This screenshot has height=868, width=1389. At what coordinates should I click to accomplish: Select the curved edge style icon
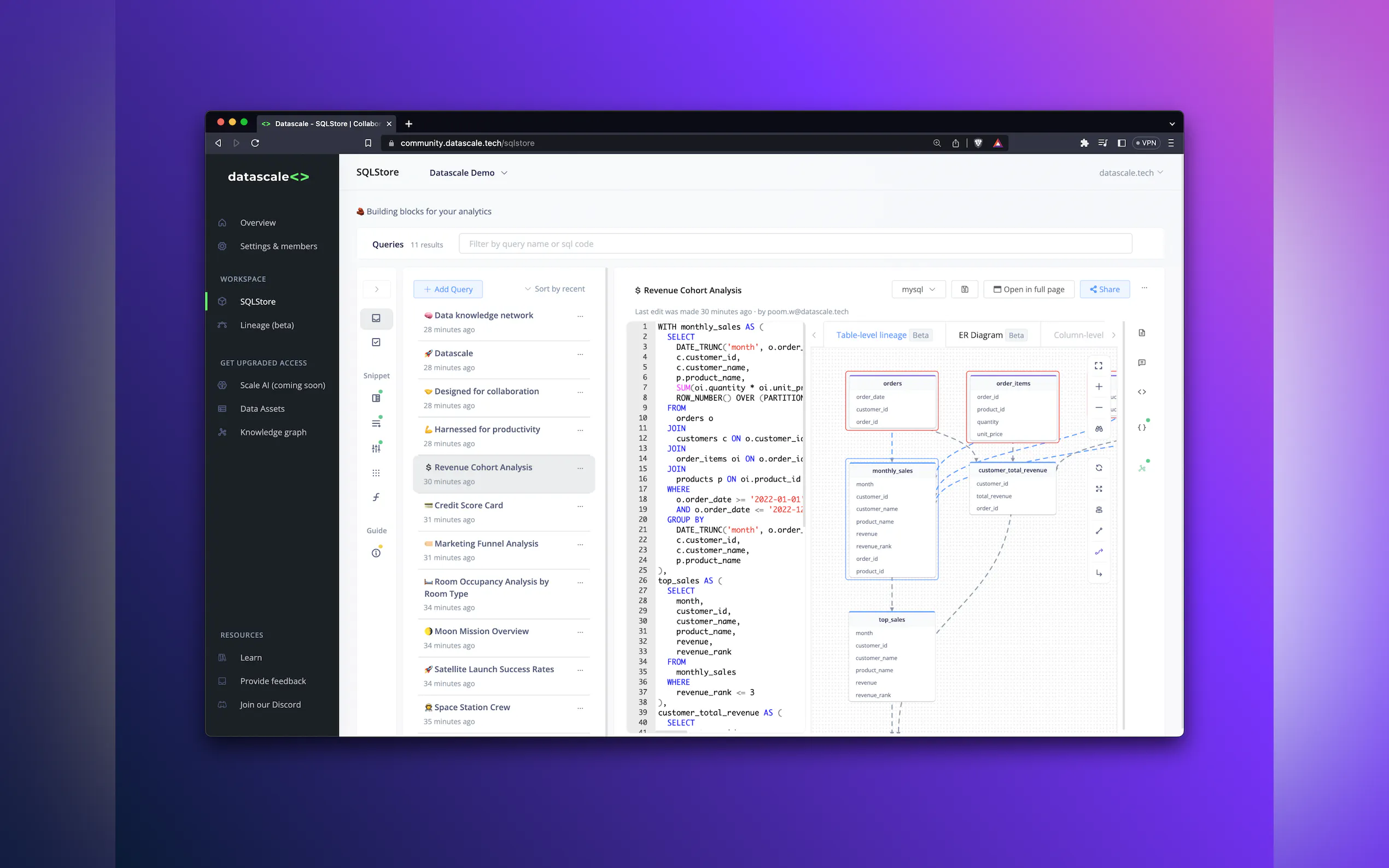tap(1099, 552)
